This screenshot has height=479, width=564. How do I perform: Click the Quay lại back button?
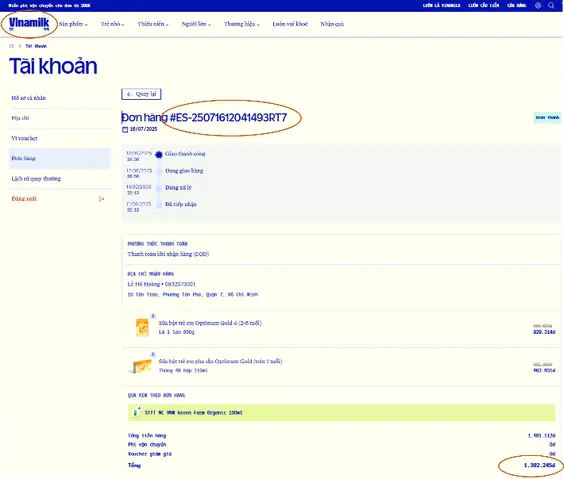[141, 94]
